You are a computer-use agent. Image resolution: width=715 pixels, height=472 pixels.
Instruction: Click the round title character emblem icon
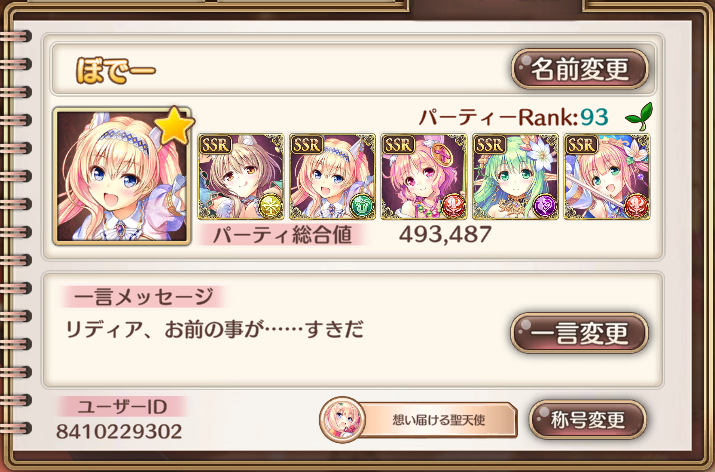coord(342,420)
